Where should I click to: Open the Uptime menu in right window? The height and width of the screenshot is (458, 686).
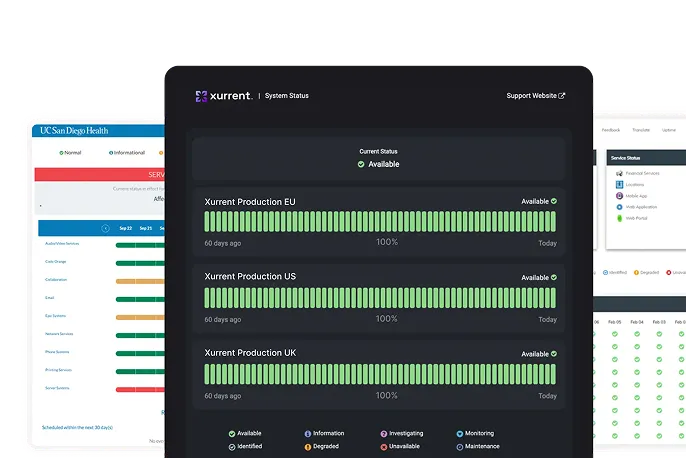pyautogui.click(x=668, y=130)
